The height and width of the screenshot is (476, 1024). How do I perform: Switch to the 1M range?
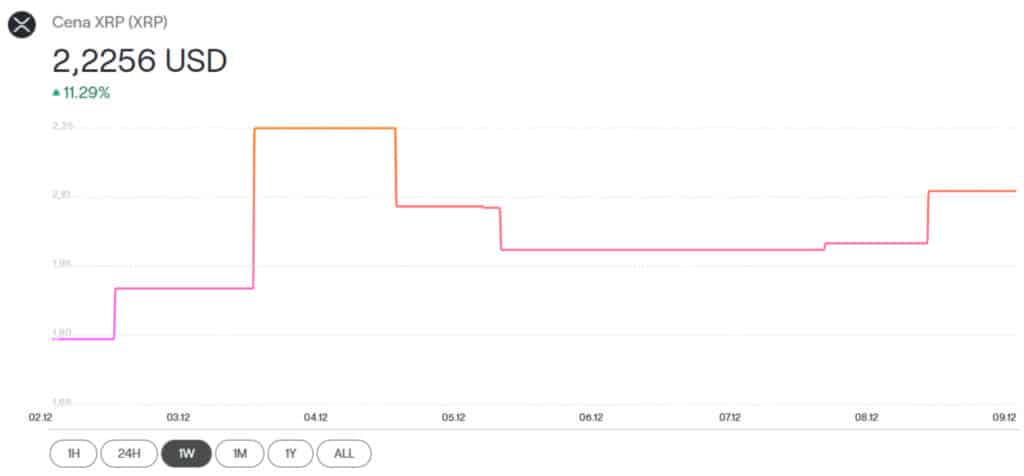(x=239, y=453)
